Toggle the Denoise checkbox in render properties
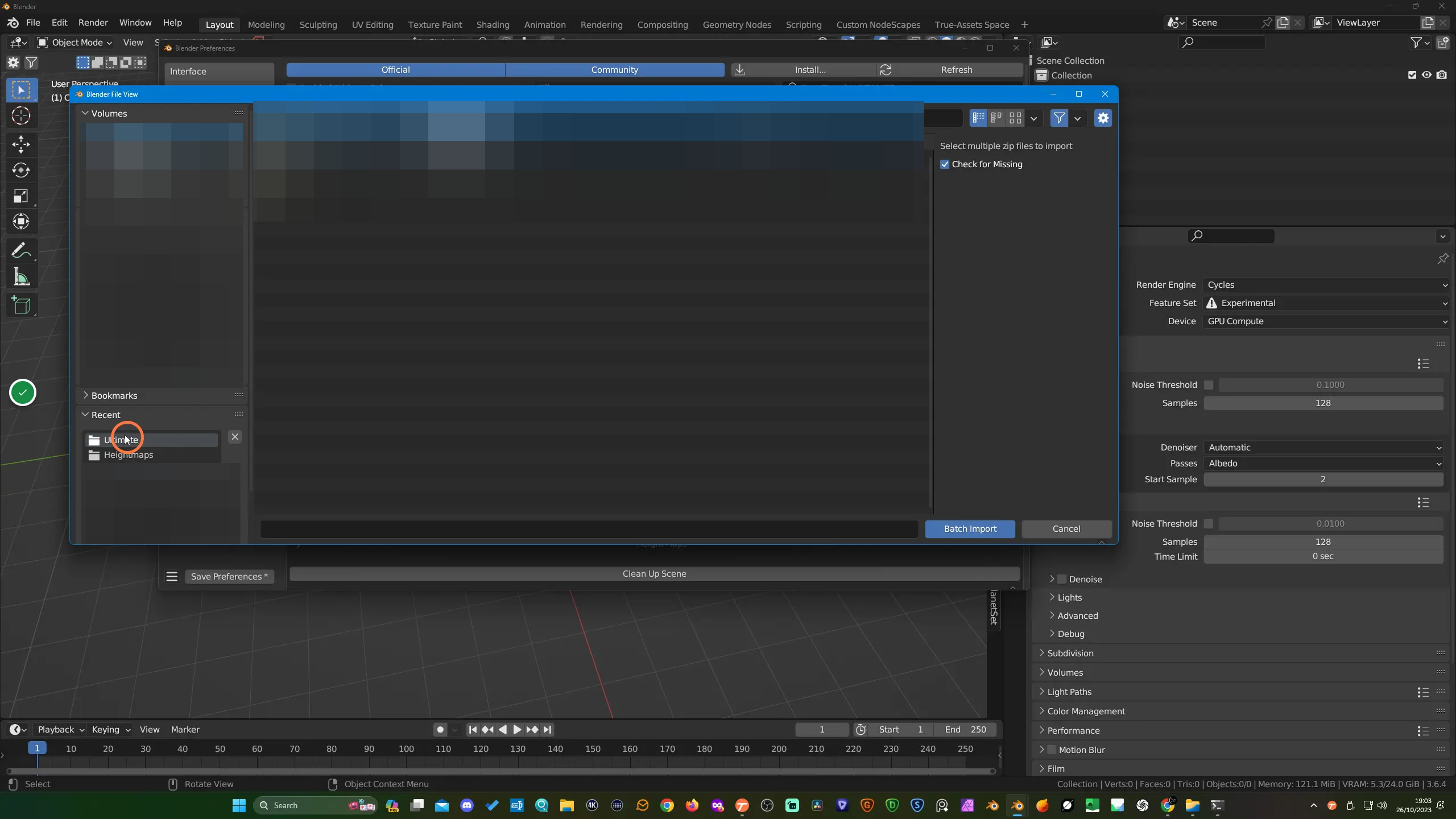1456x819 pixels. coord(1062,579)
